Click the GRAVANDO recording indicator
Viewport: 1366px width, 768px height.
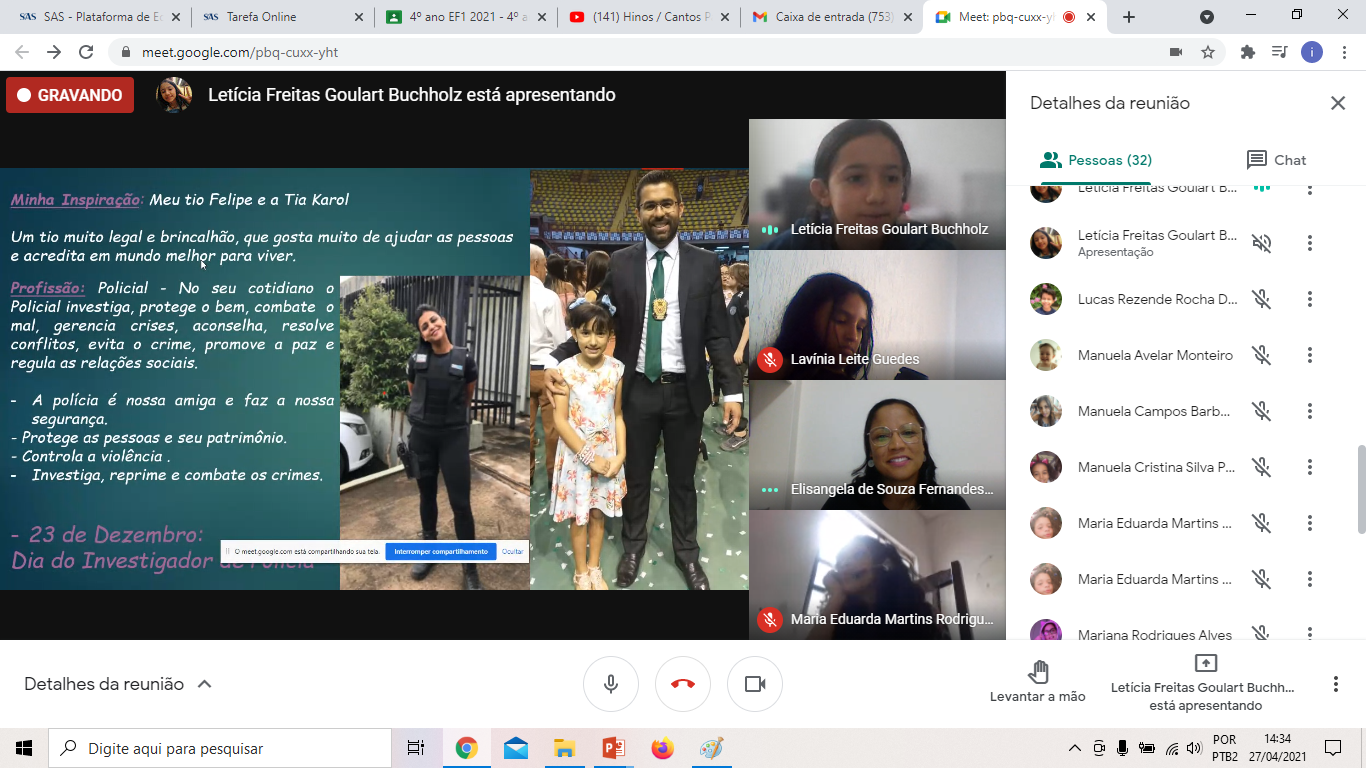(x=70, y=96)
